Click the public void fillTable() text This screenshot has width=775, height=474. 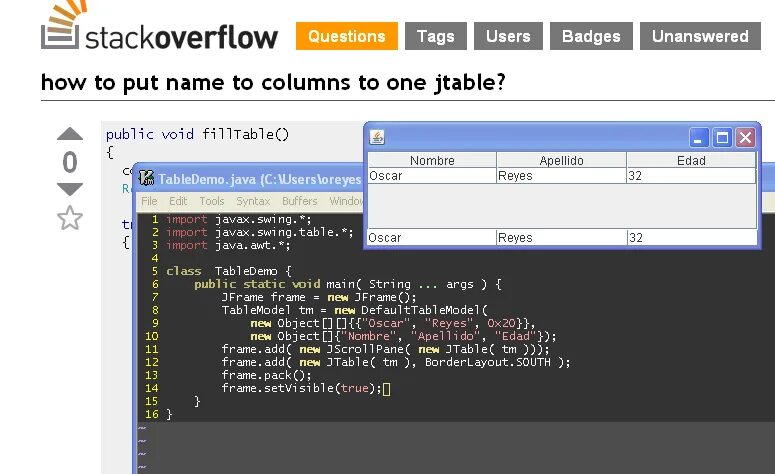pyautogui.click(x=197, y=134)
